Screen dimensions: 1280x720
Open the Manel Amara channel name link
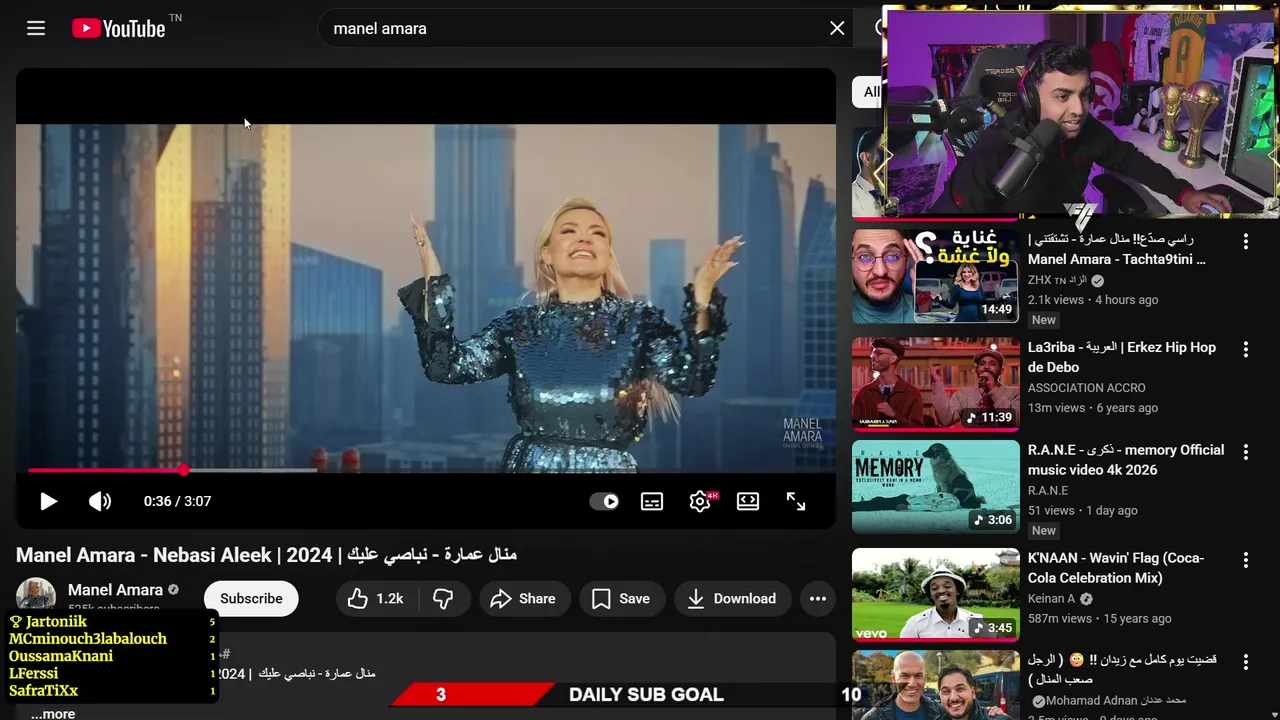tap(115, 590)
